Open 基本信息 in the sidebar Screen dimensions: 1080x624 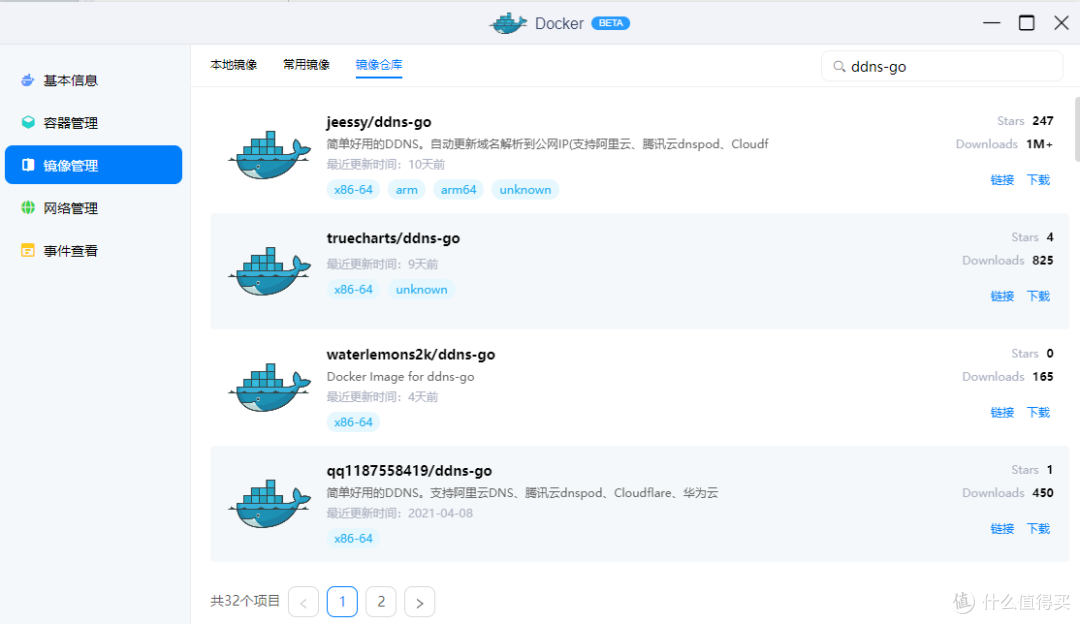click(x=94, y=80)
